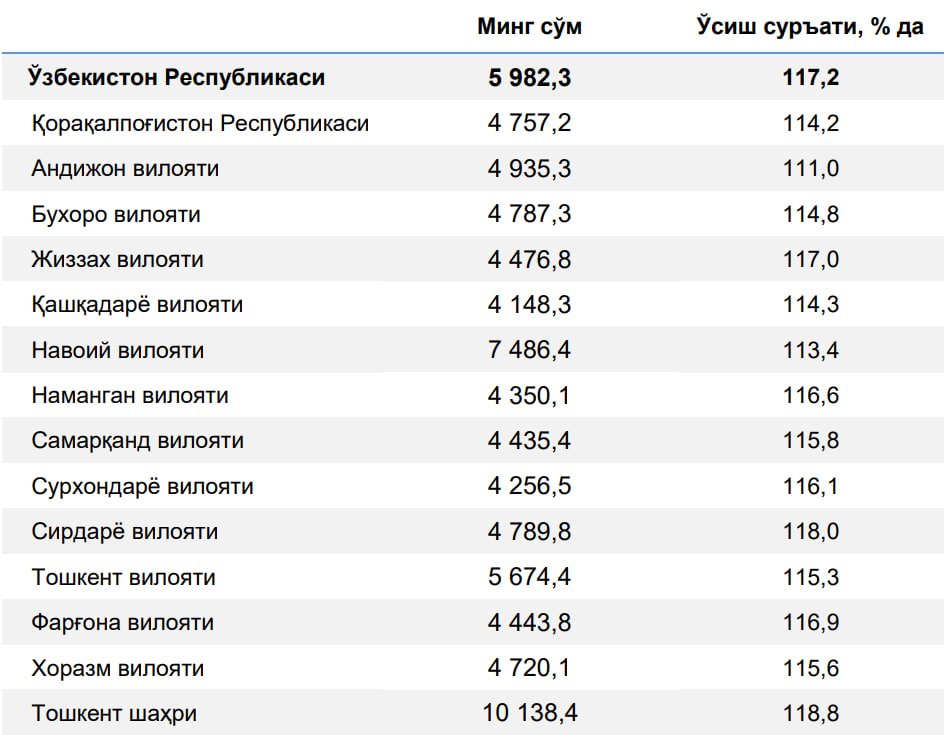Select the Сурхондарё вилояти label
The image size is (948, 735).
[x=143, y=486]
